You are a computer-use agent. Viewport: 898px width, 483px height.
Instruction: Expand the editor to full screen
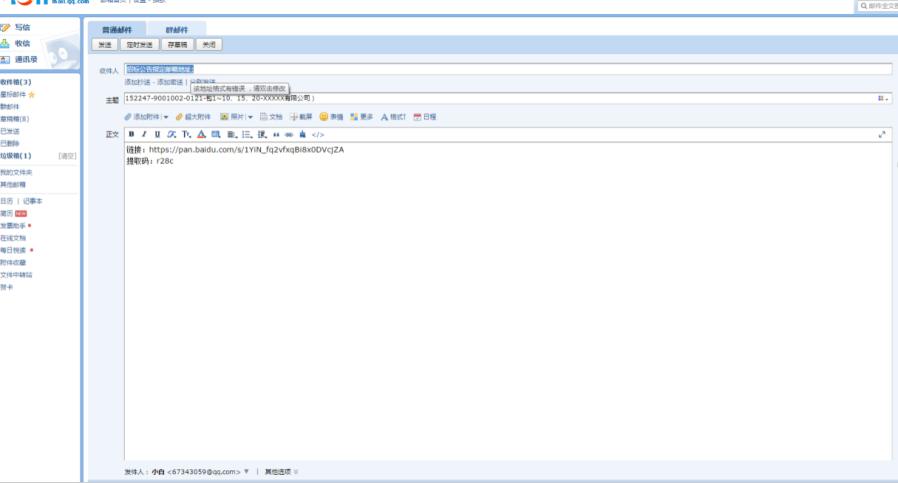881,135
